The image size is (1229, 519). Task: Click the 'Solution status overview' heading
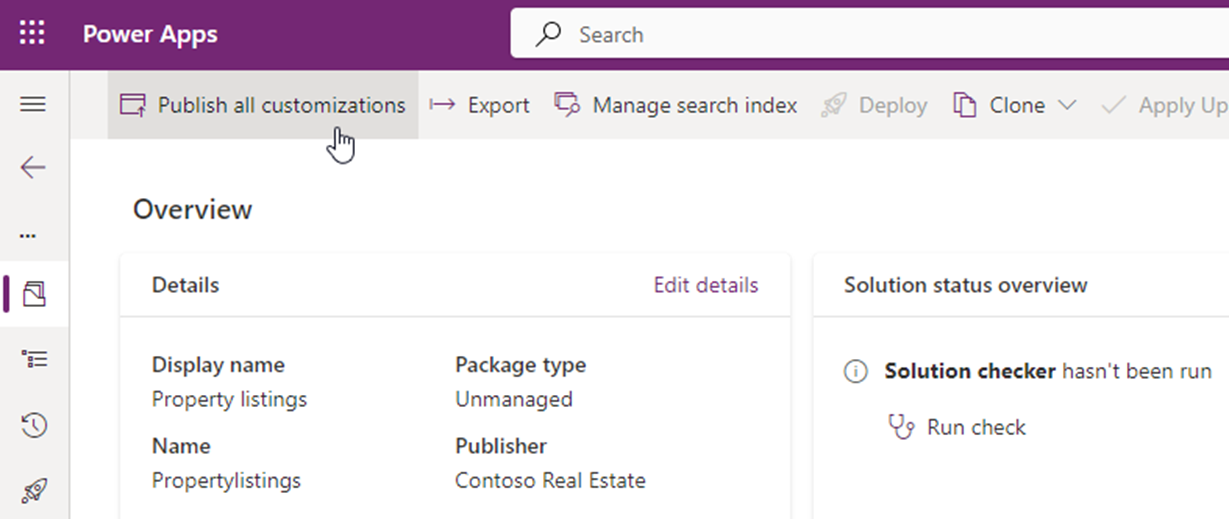click(966, 285)
